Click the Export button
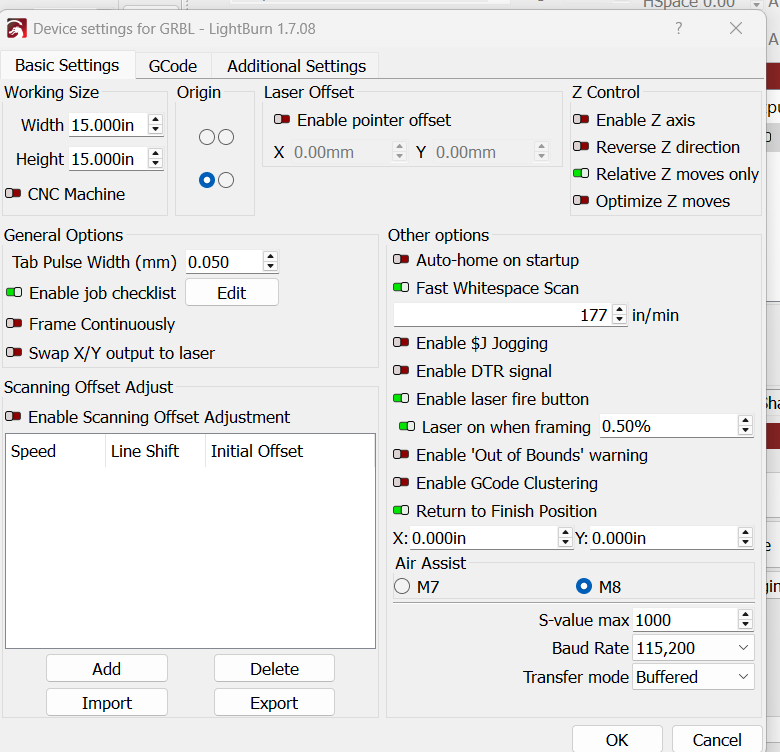 (x=275, y=702)
